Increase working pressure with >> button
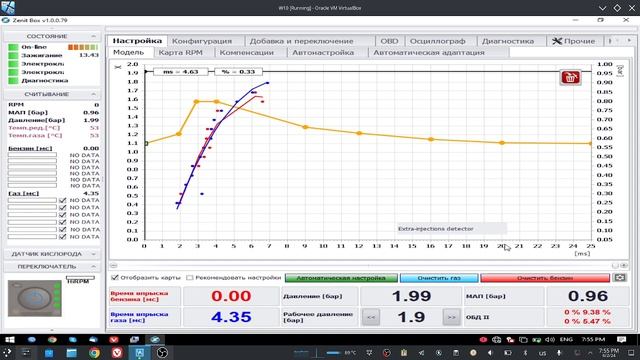 pos(451,317)
